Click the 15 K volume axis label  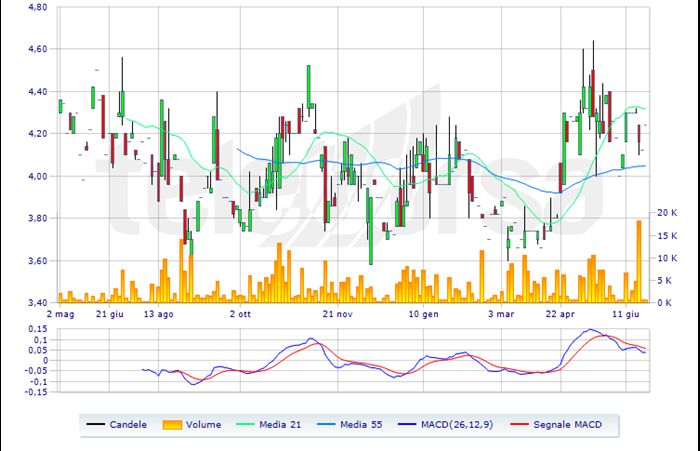click(x=667, y=236)
